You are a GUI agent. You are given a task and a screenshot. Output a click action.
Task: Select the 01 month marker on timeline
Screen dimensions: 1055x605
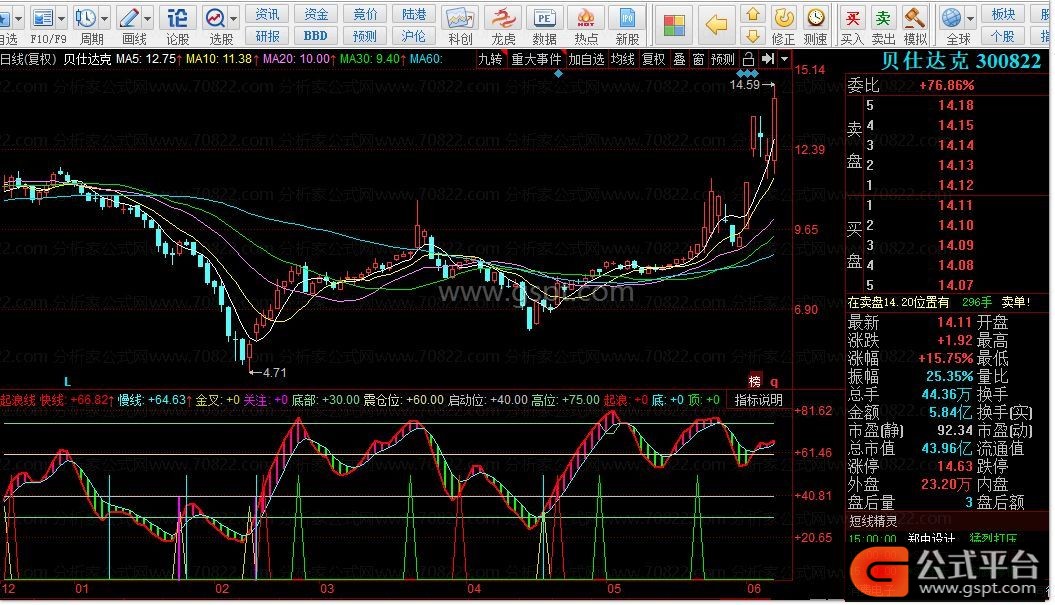[81, 589]
